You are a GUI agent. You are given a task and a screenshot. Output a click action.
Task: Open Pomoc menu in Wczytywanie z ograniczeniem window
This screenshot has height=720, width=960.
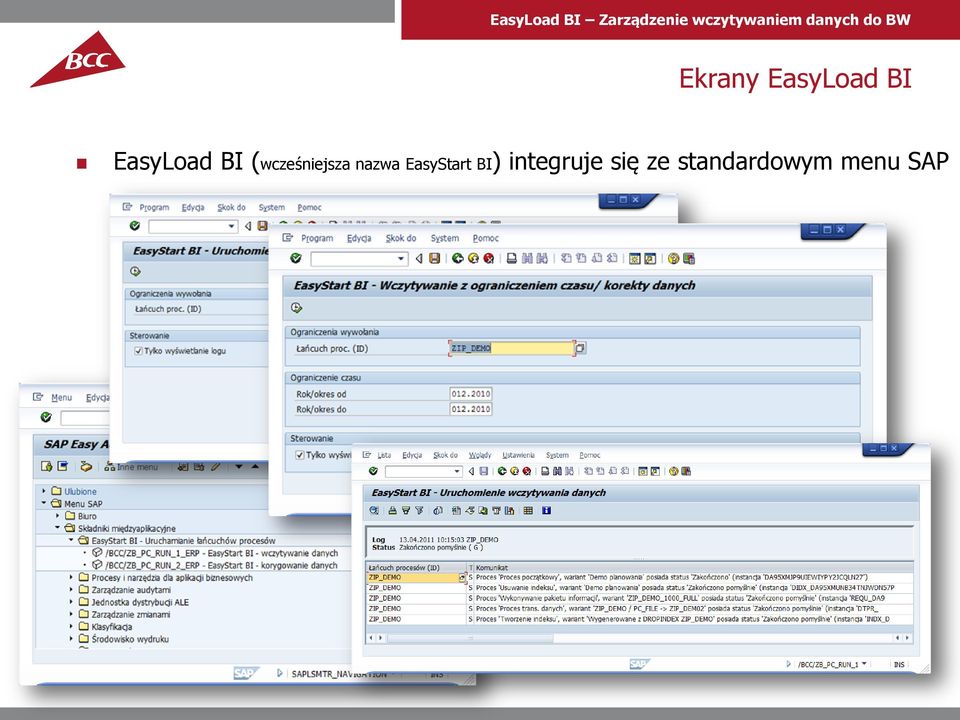(x=486, y=238)
